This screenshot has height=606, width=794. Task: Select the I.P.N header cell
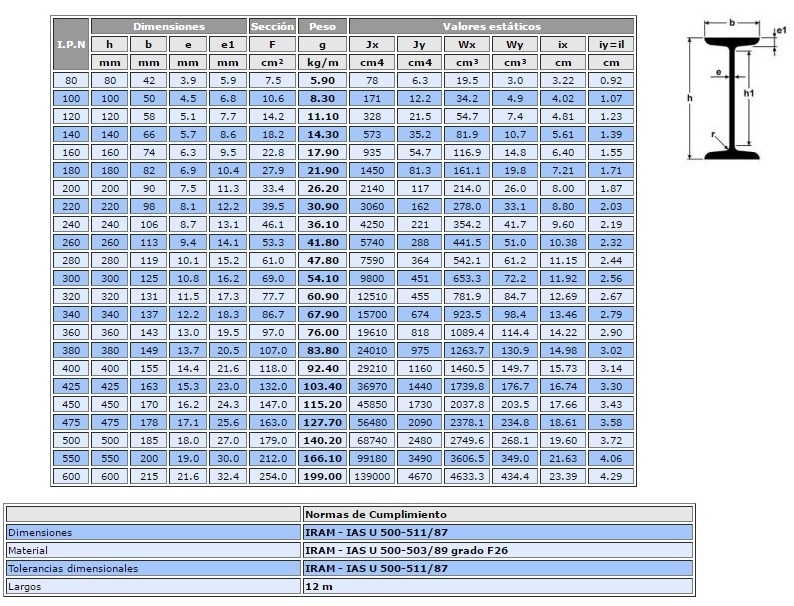pos(71,45)
